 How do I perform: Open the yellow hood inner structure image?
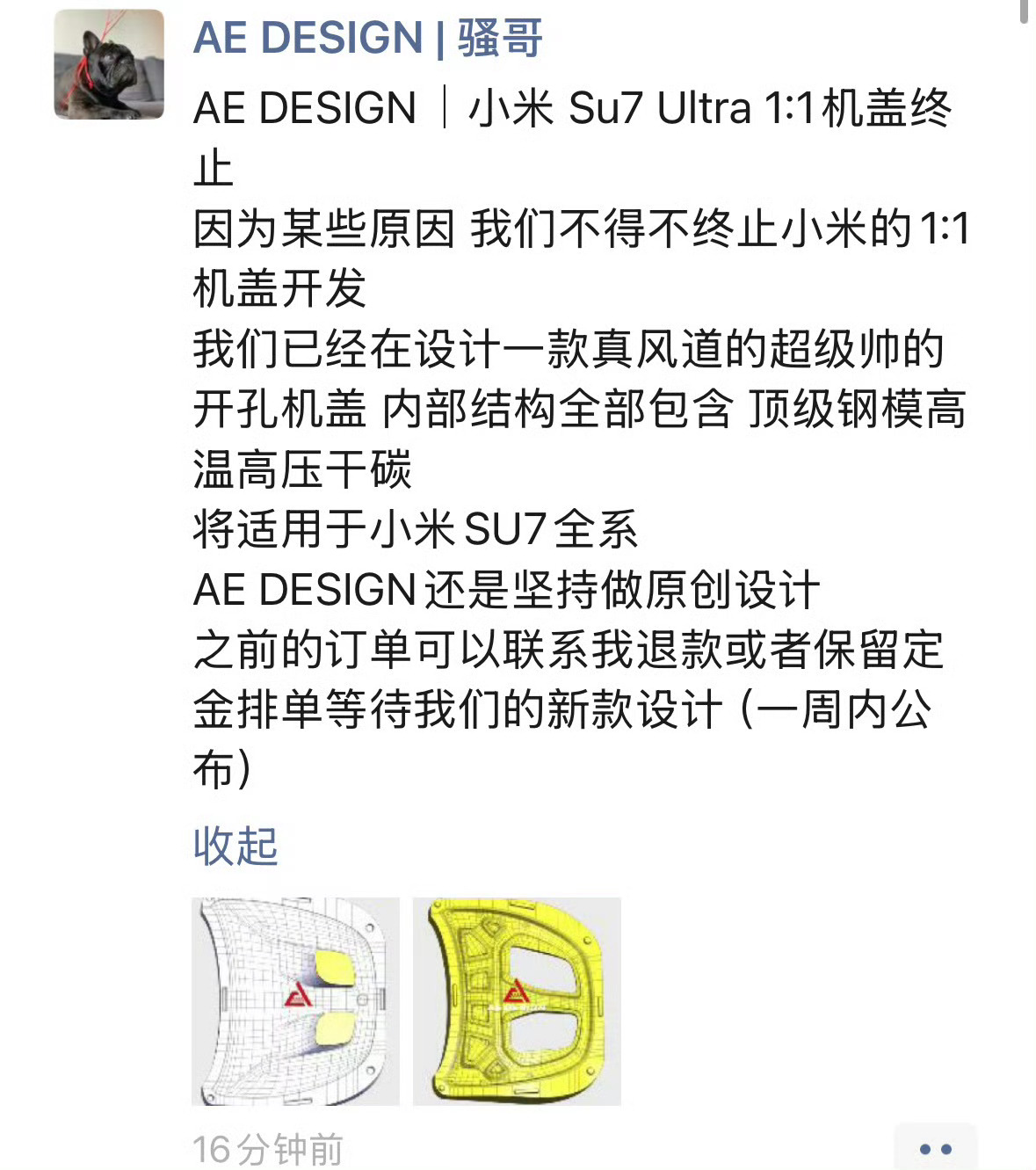[517, 1001]
